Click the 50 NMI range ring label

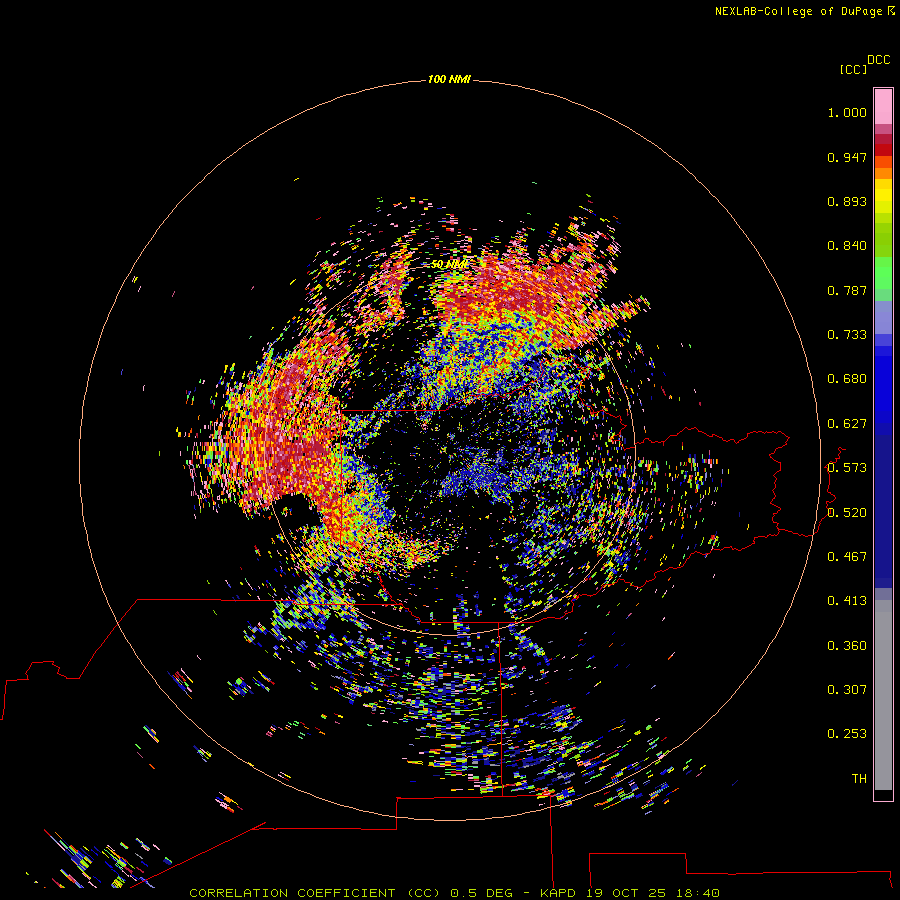(449, 264)
